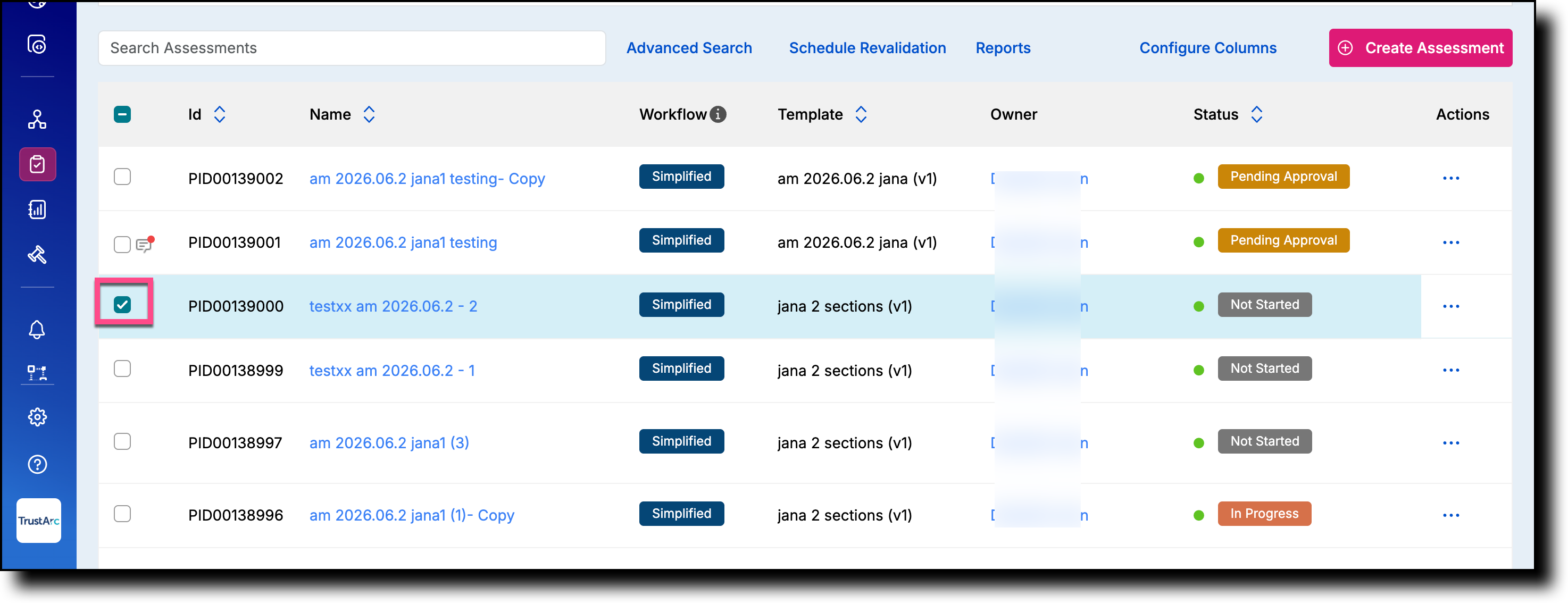Click the Actions column header

(x=1463, y=114)
